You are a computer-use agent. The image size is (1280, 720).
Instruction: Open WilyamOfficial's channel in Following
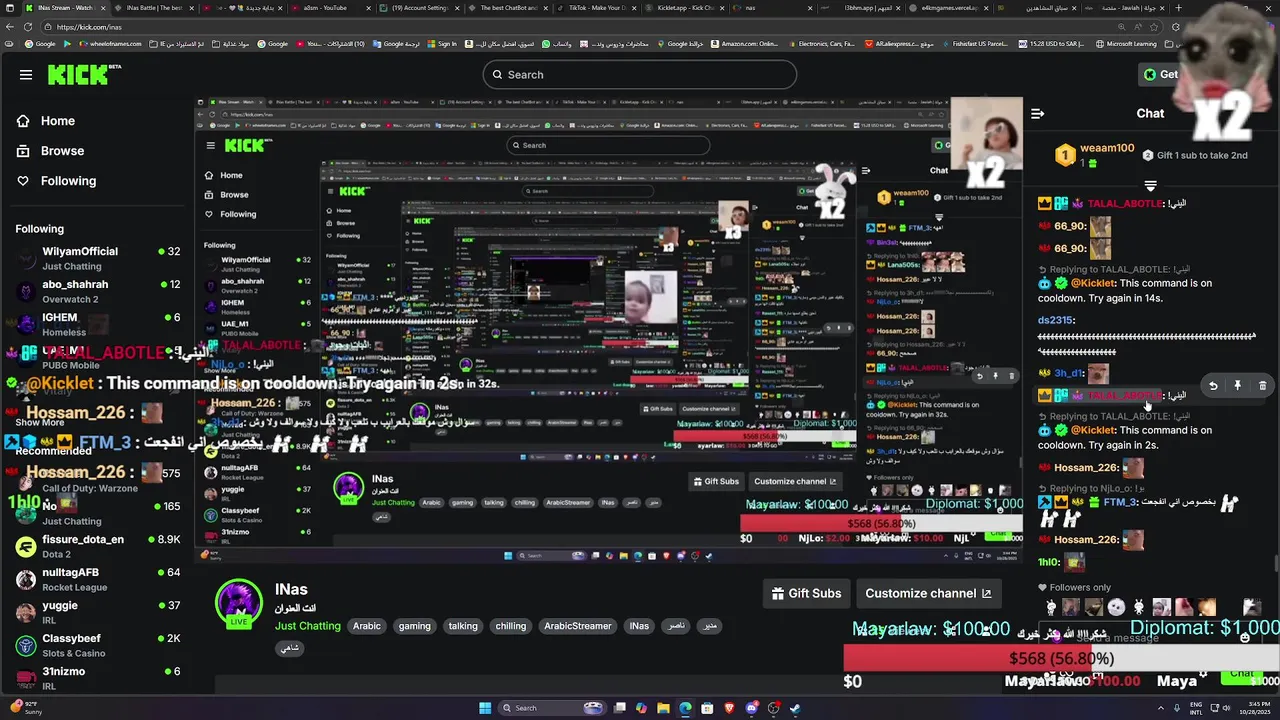[97, 258]
